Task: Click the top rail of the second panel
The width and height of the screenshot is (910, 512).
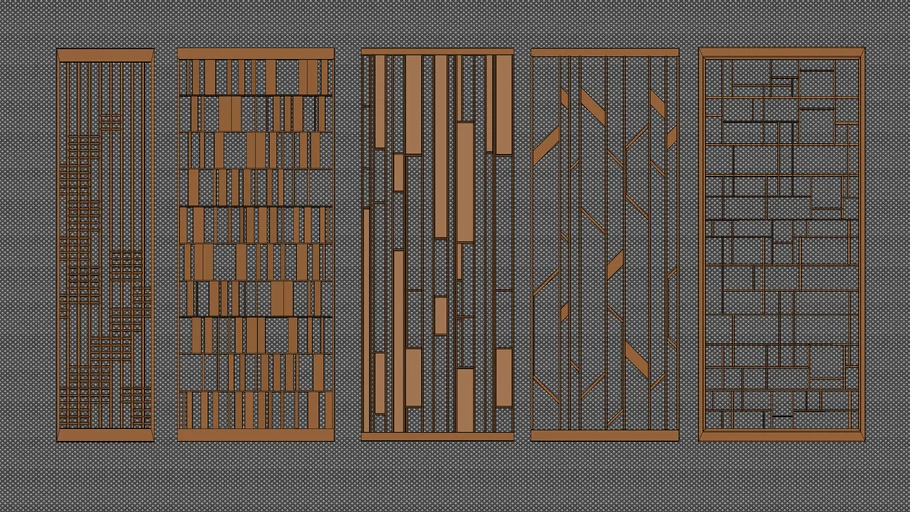Action: point(255,54)
